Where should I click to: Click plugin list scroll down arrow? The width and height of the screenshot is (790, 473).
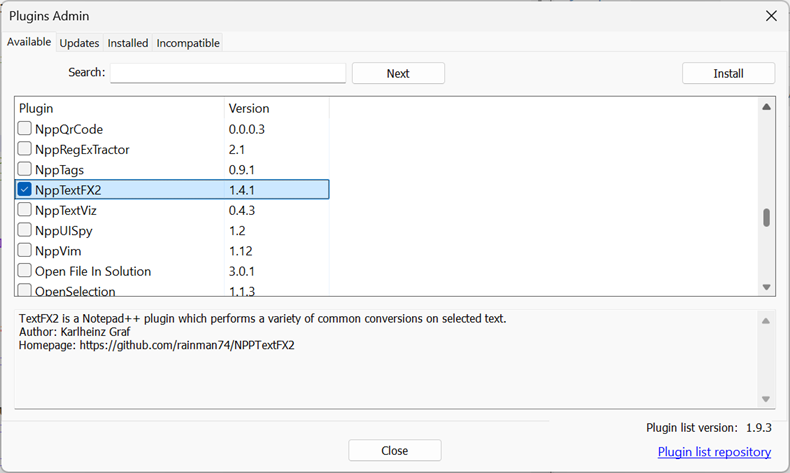(766, 287)
